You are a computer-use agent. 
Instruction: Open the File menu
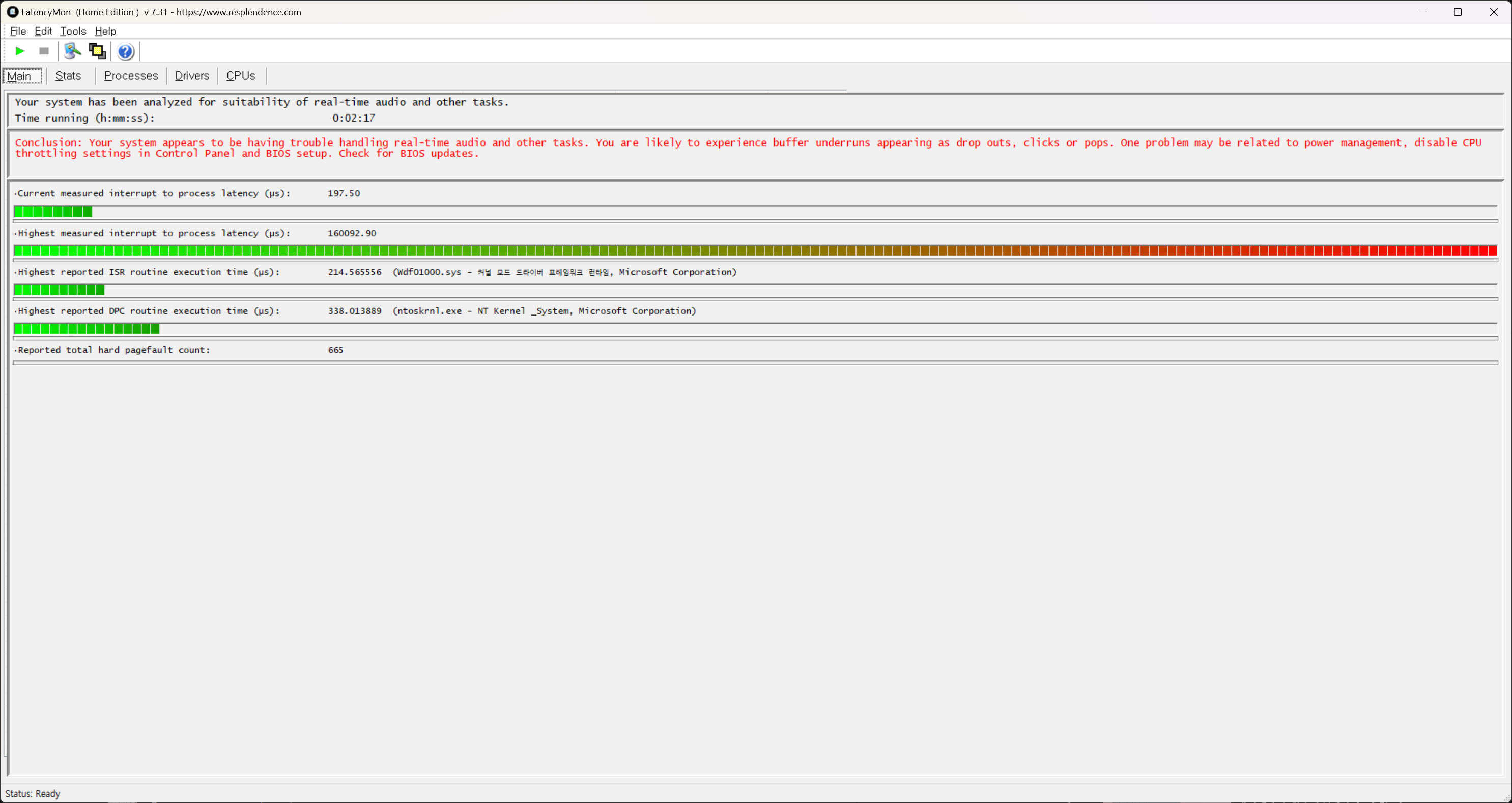[x=18, y=31]
